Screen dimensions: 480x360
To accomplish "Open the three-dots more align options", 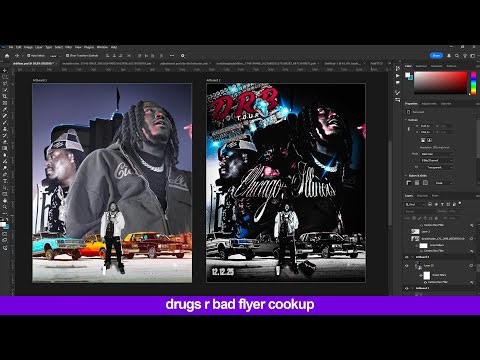I will [x=172, y=56].
